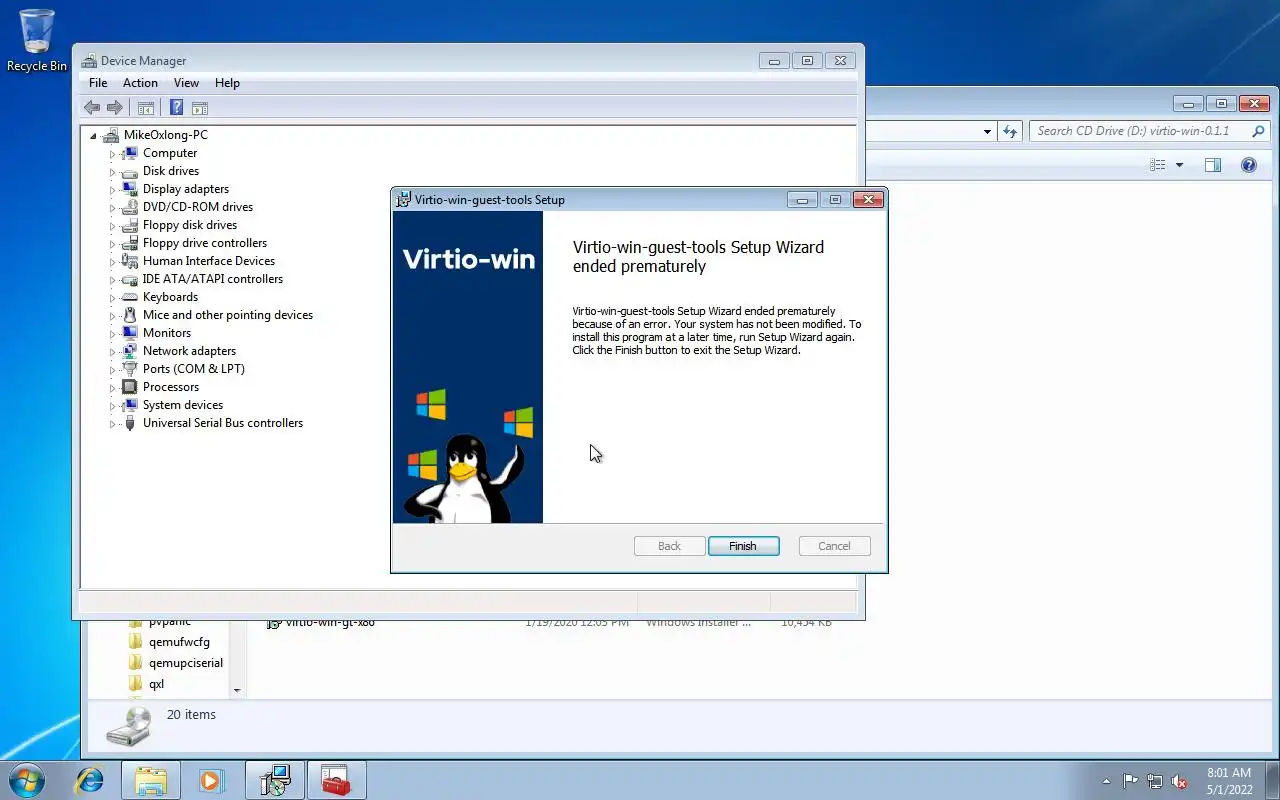Viewport: 1280px width, 800px height.
Task: Open the blue Help icon in Device Manager toolbar
Action: click(x=176, y=108)
